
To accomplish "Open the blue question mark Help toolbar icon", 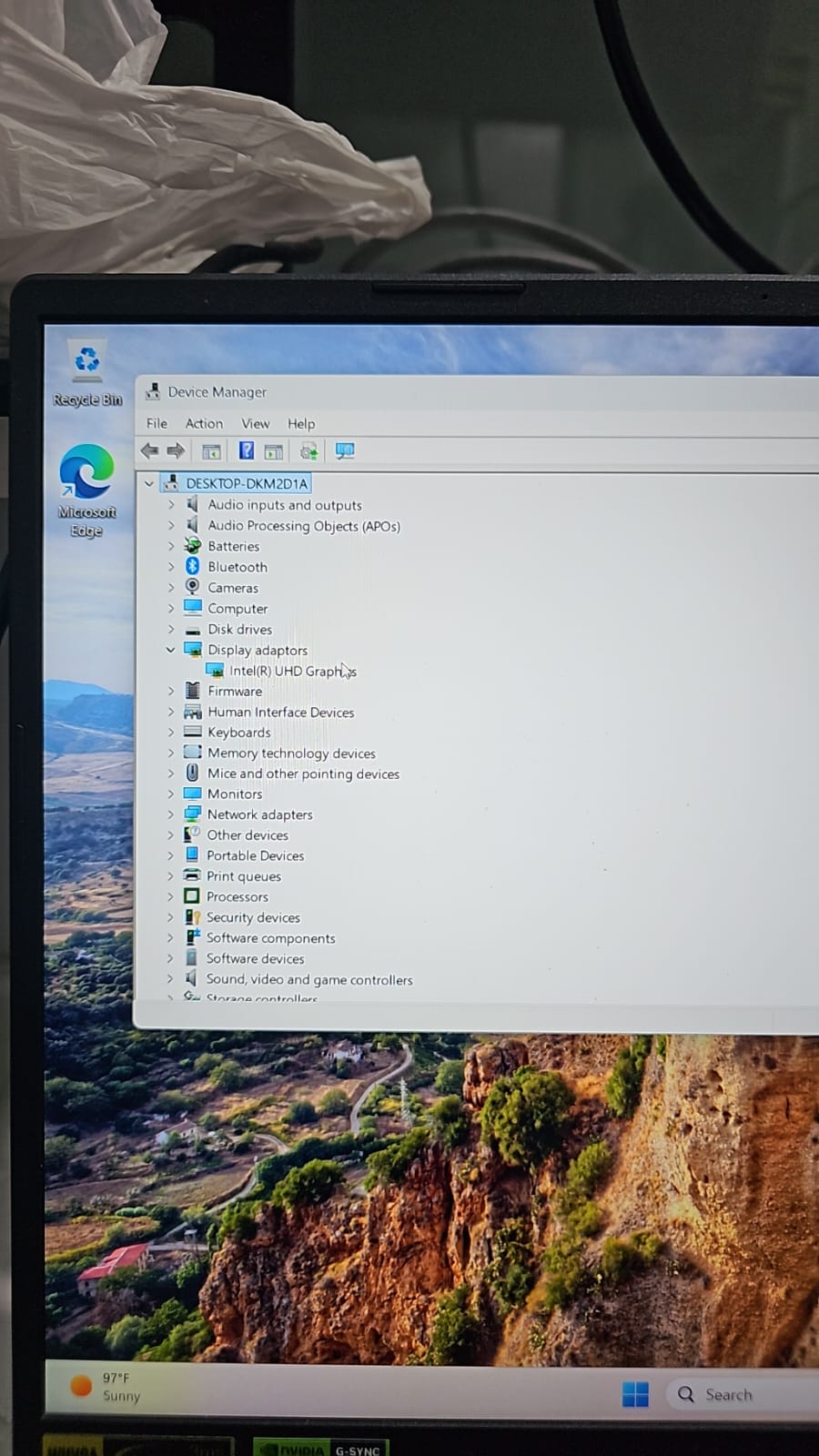I will [246, 450].
